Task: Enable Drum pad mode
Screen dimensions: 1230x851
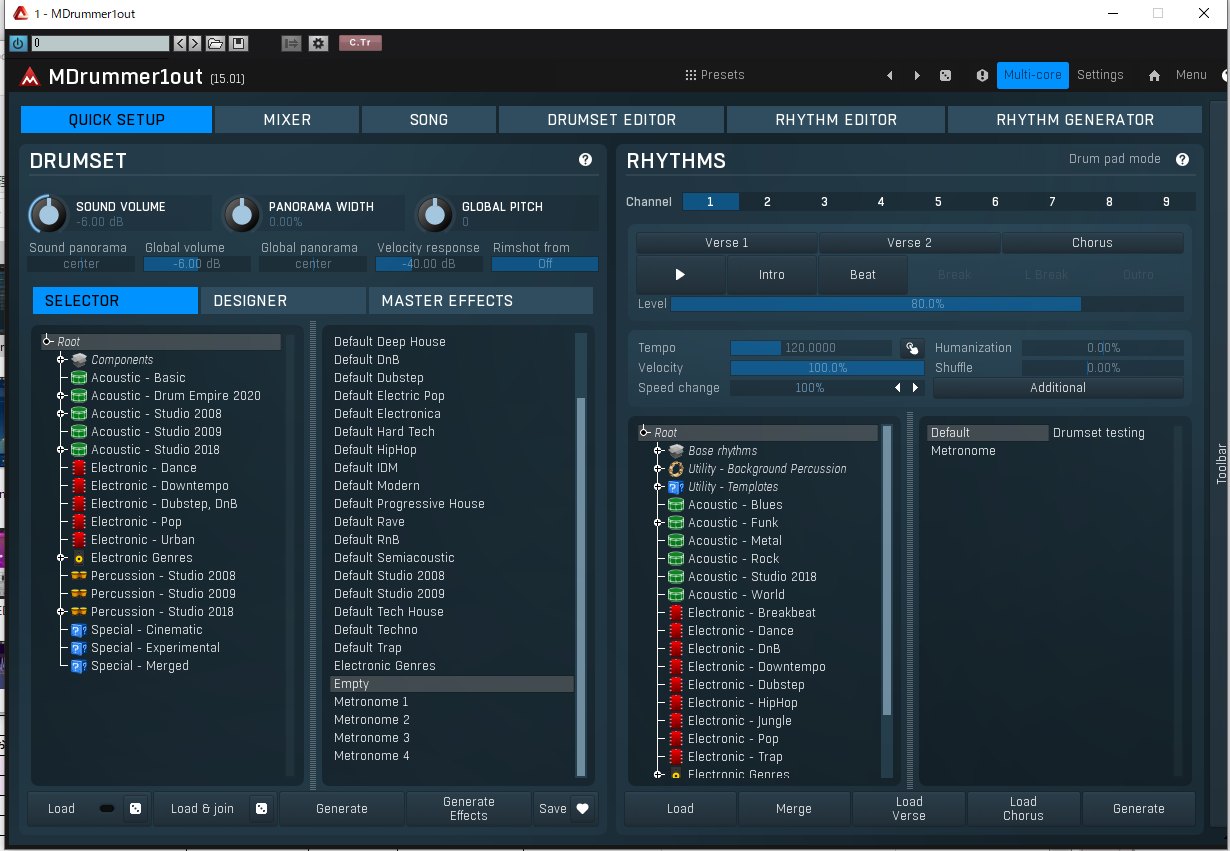Action: (1114, 159)
